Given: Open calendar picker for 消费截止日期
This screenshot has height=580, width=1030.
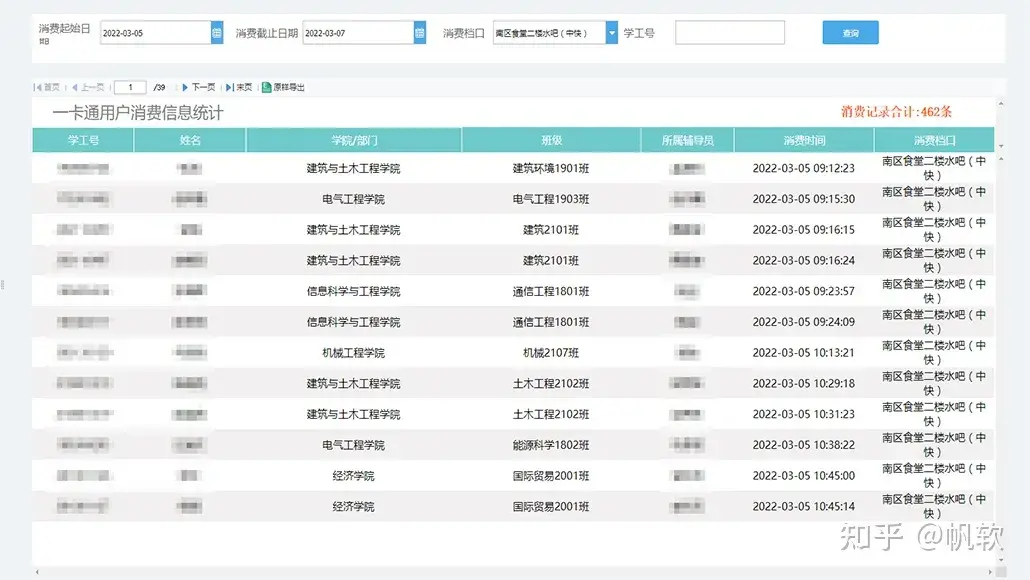Looking at the screenshot, I should [420, 32].
